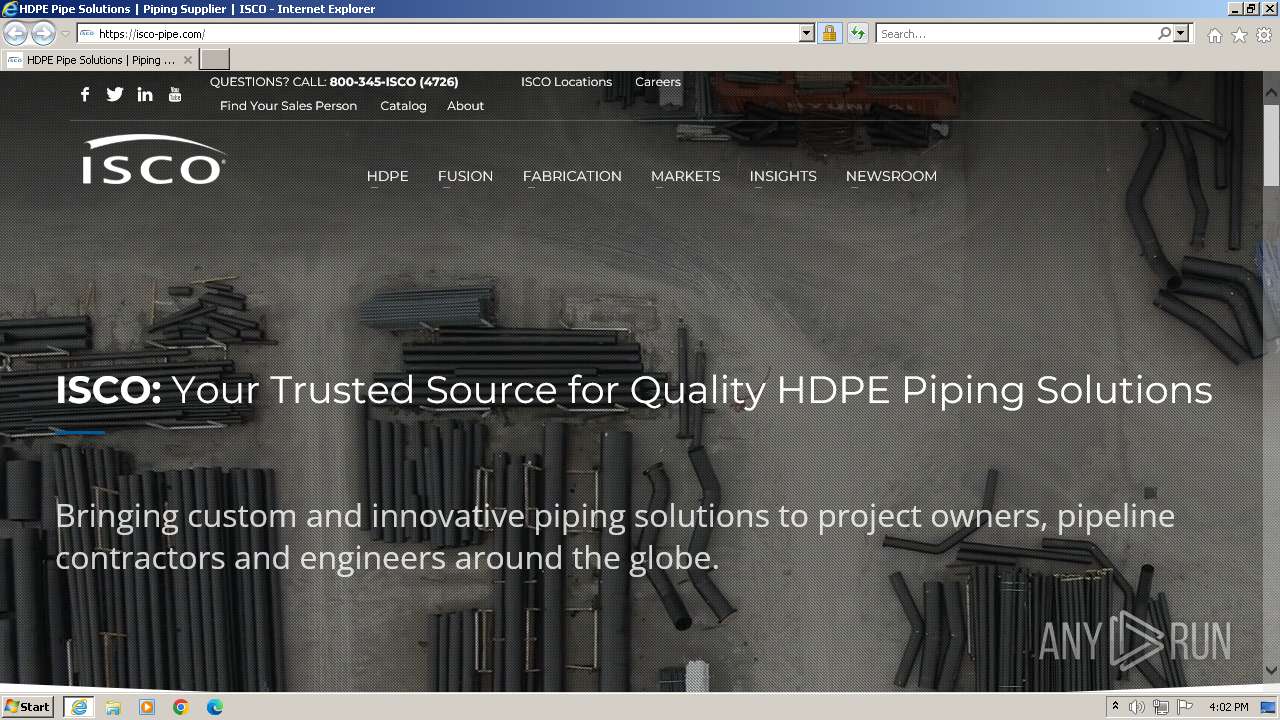The width and height of the screenshot is (1280, 720).
Task: Close the HDPE Pipe Solutions tab
Action: (x=188, y=60)
